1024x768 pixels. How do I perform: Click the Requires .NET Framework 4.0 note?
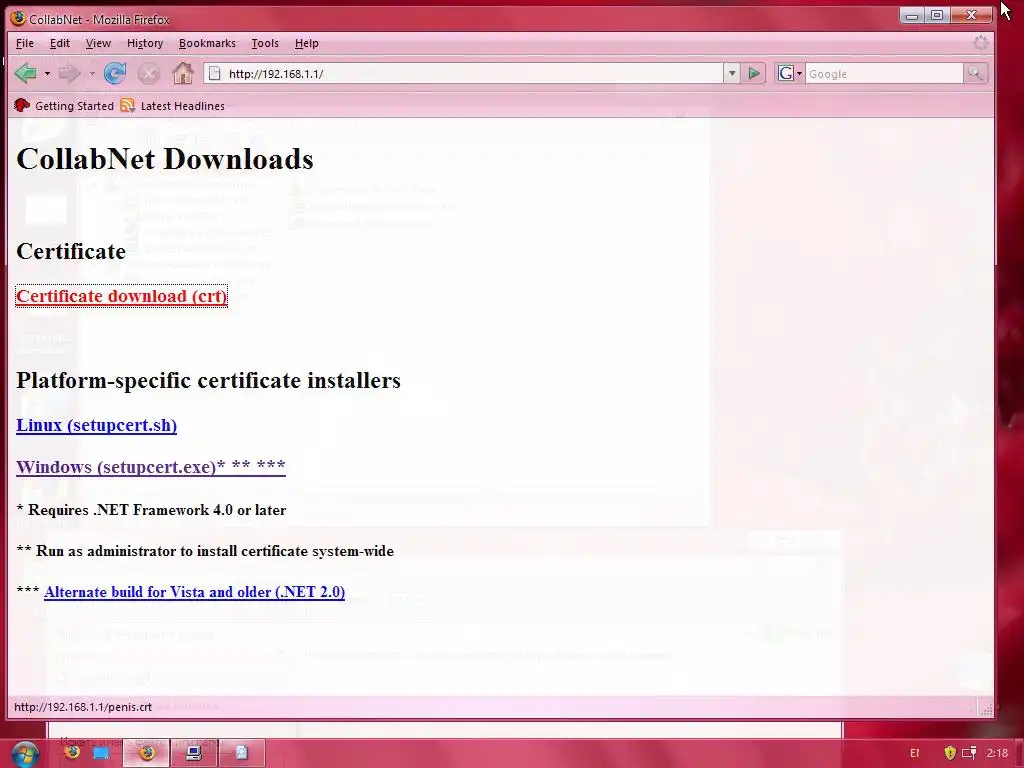[x=152, y=510]
